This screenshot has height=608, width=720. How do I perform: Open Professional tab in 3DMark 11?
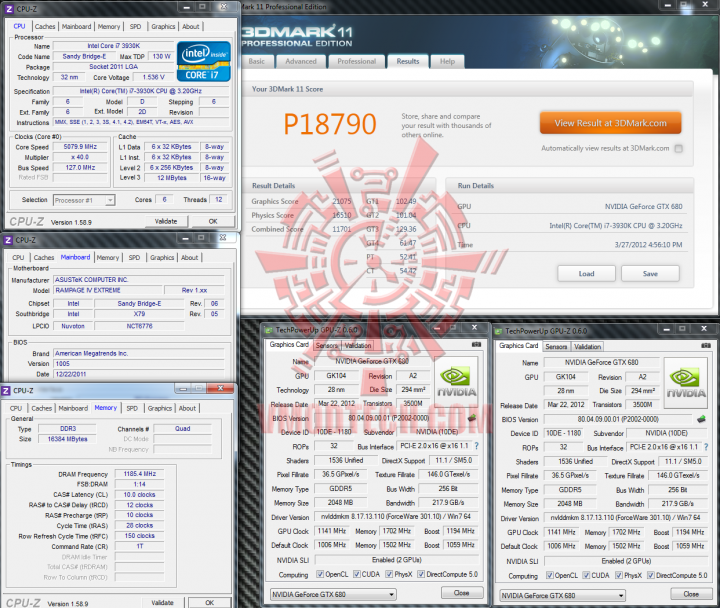(356, 61)
